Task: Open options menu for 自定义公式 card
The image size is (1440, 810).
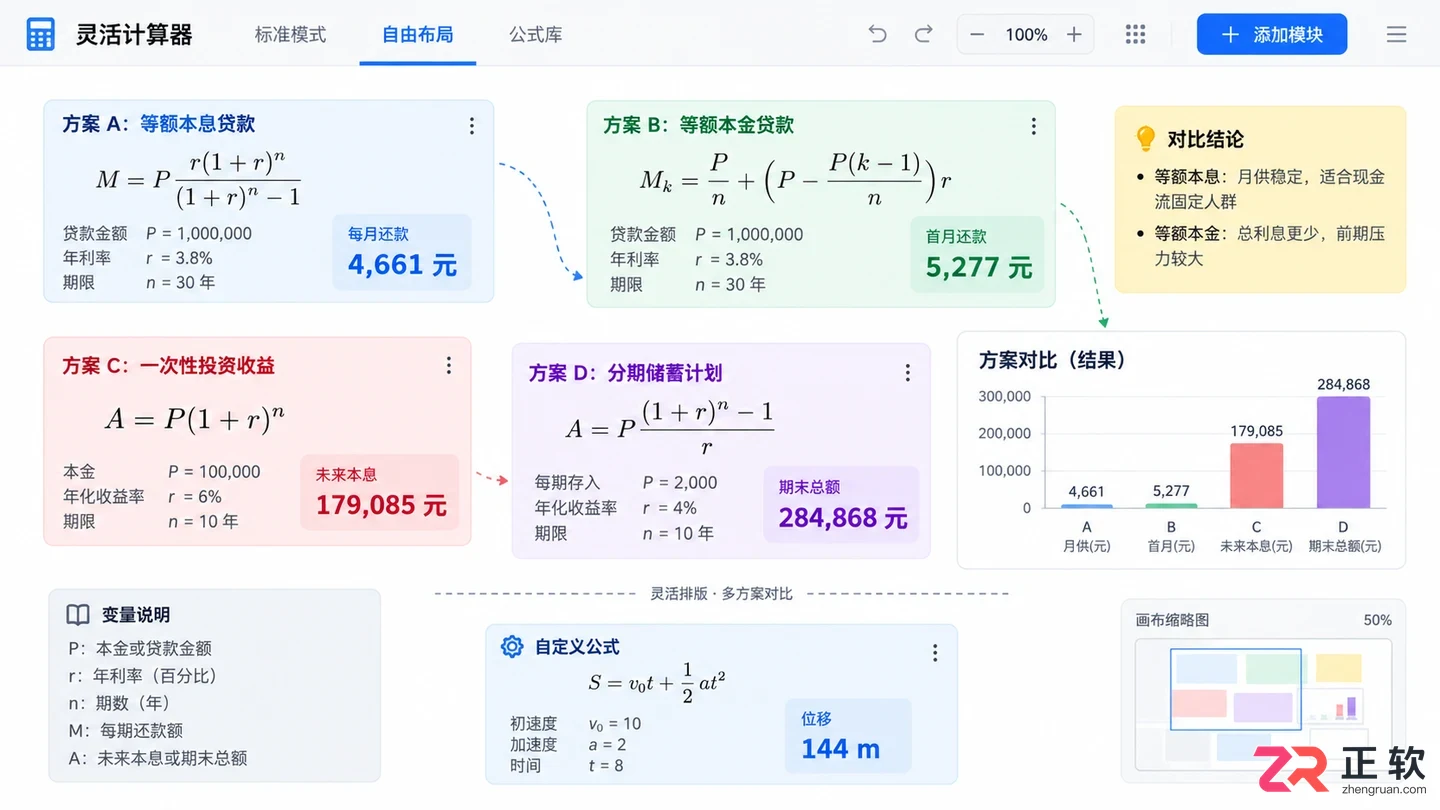Action: pos(935,653)
